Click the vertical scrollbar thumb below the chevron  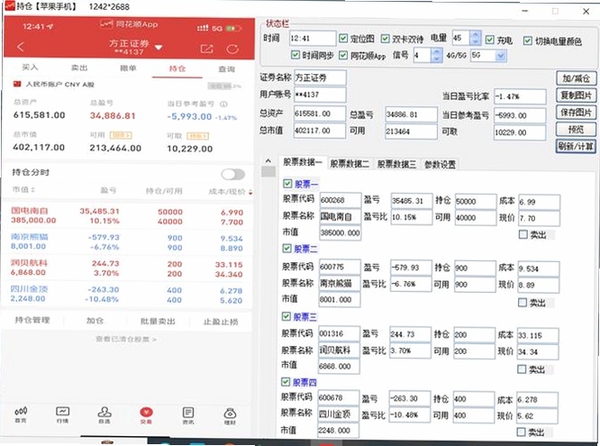click(268, 171)
